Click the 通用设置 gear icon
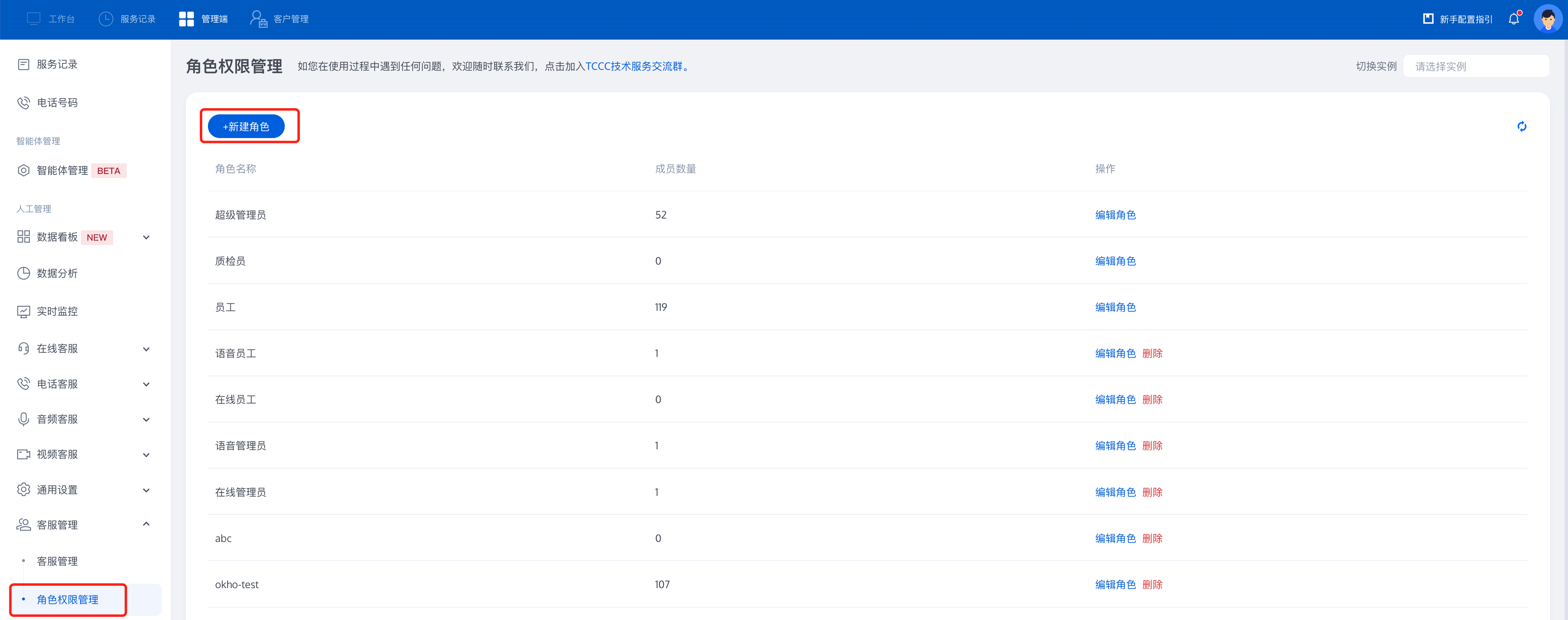Screen dimensions: 1568x620 pos(24,490)
